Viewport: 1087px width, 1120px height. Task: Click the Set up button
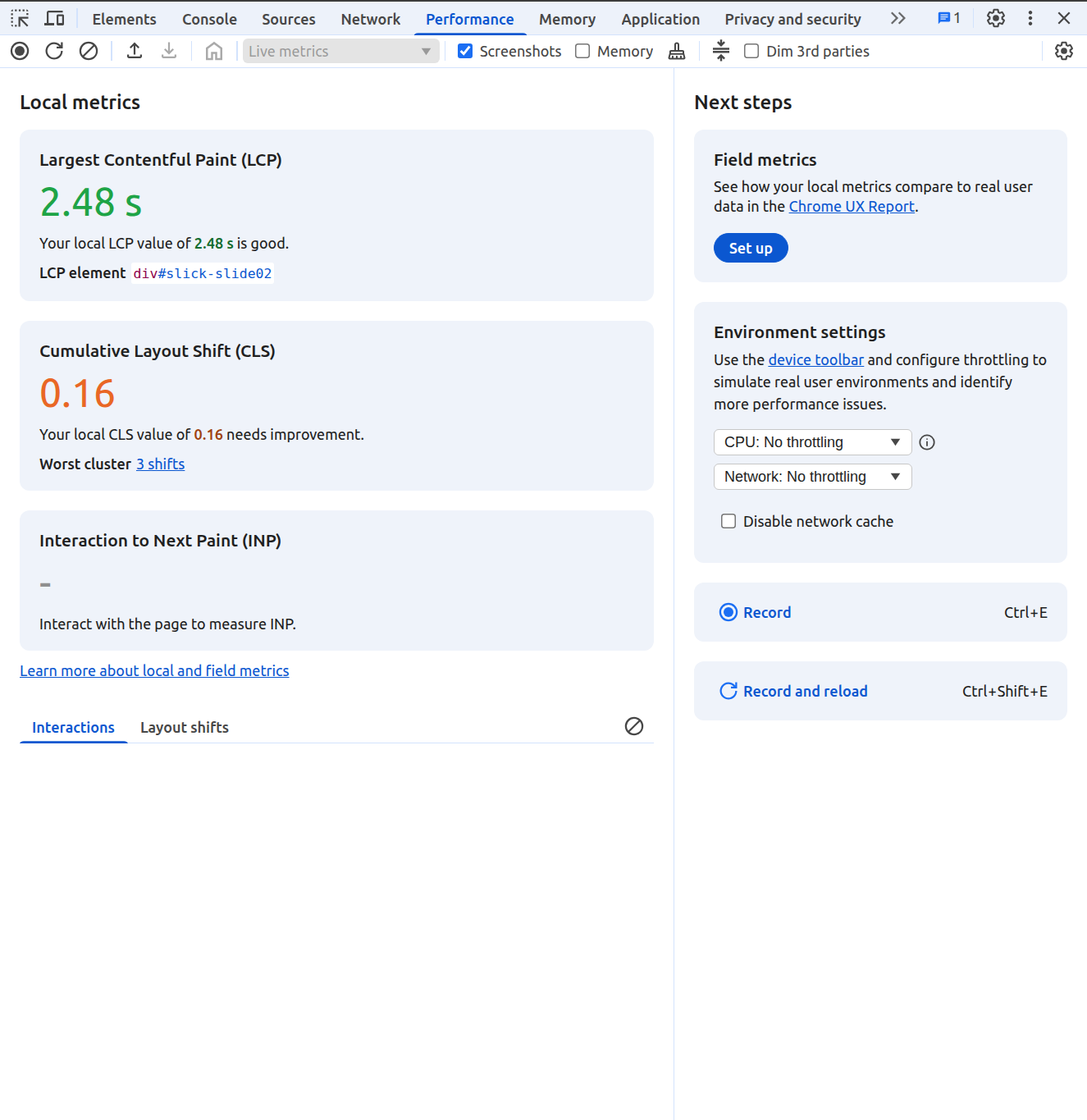[750, 248]
